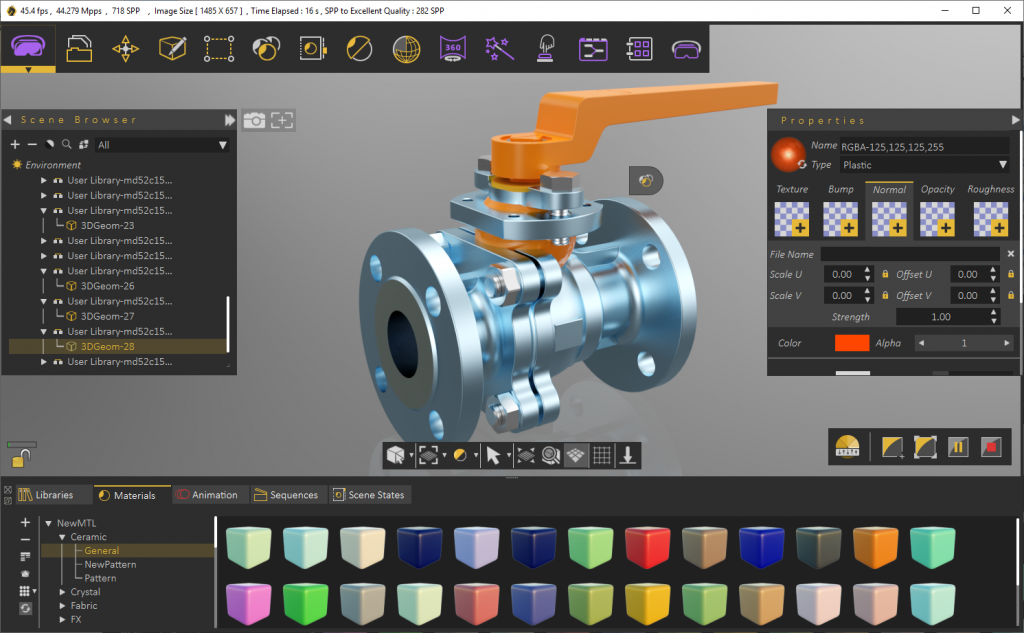Select the Translate/Move tool in the toolbar
Viewport: 1024px width, 633px height.
click(125, 47)
